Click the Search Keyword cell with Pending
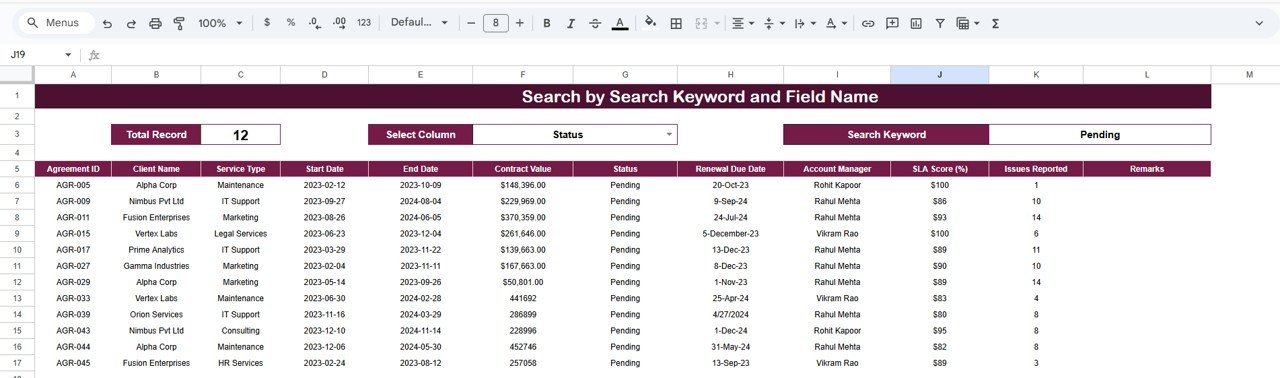Image resolution: width=1280 pixels, height=378 pixels. 1100,134
